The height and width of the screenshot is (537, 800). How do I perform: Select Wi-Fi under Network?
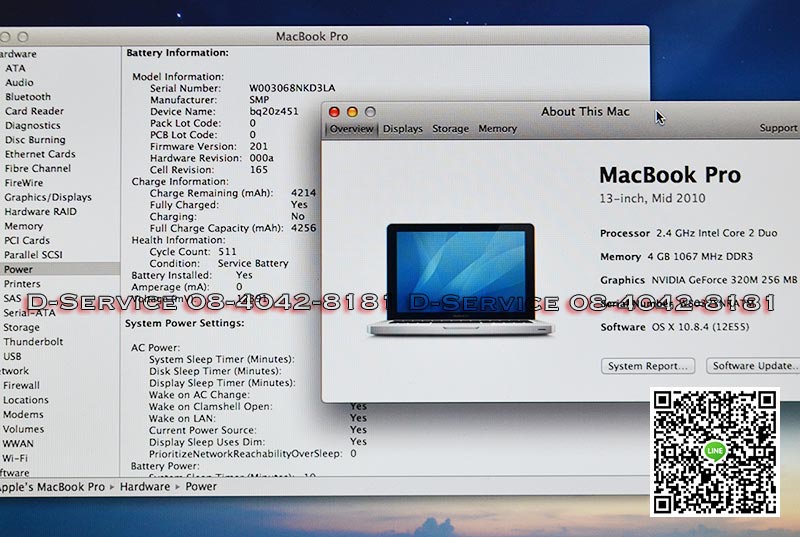pyautogui.click(x=15, y=458)
